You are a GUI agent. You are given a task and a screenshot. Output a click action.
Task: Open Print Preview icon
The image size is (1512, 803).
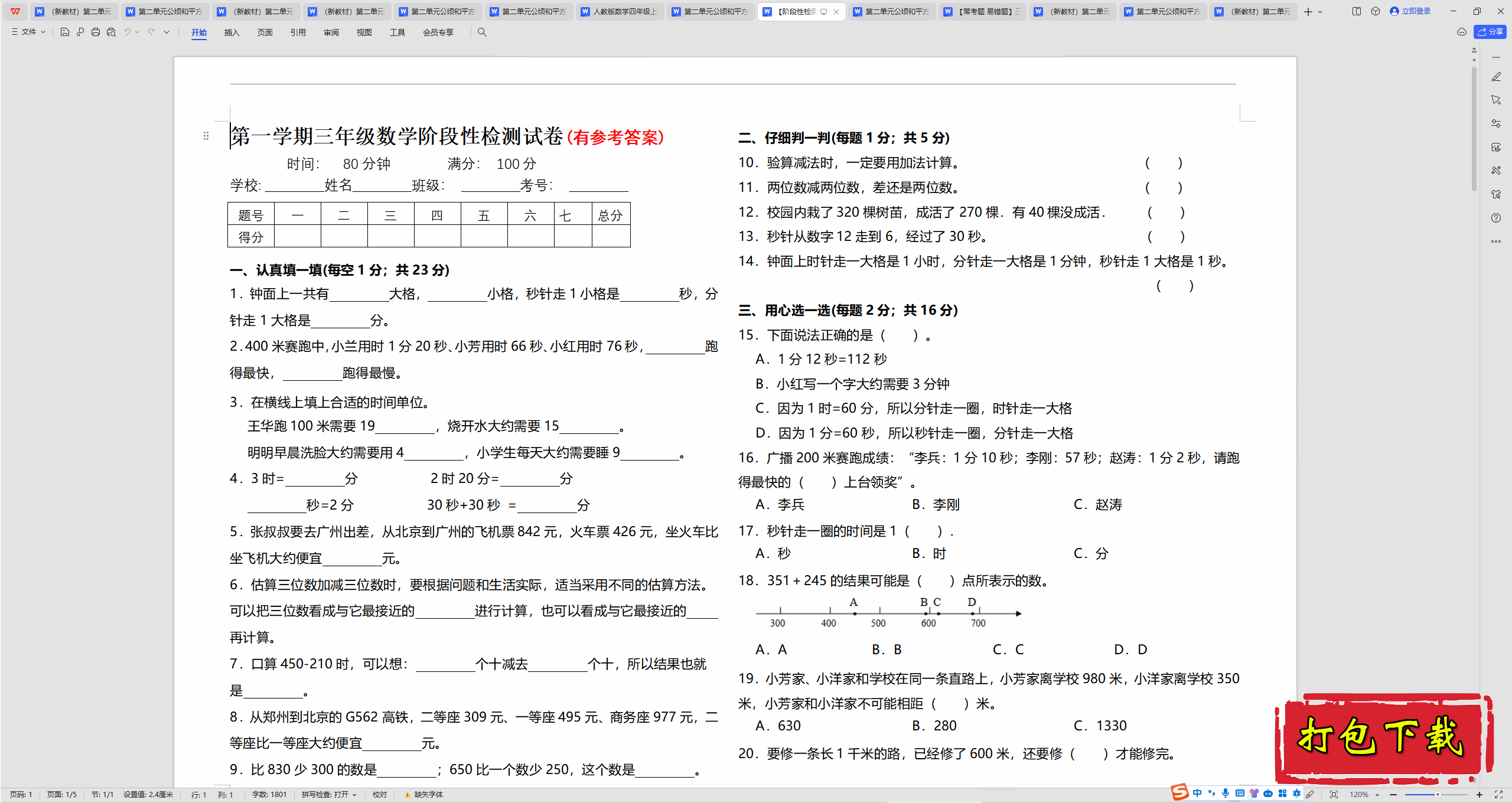[x=111, y=32]
